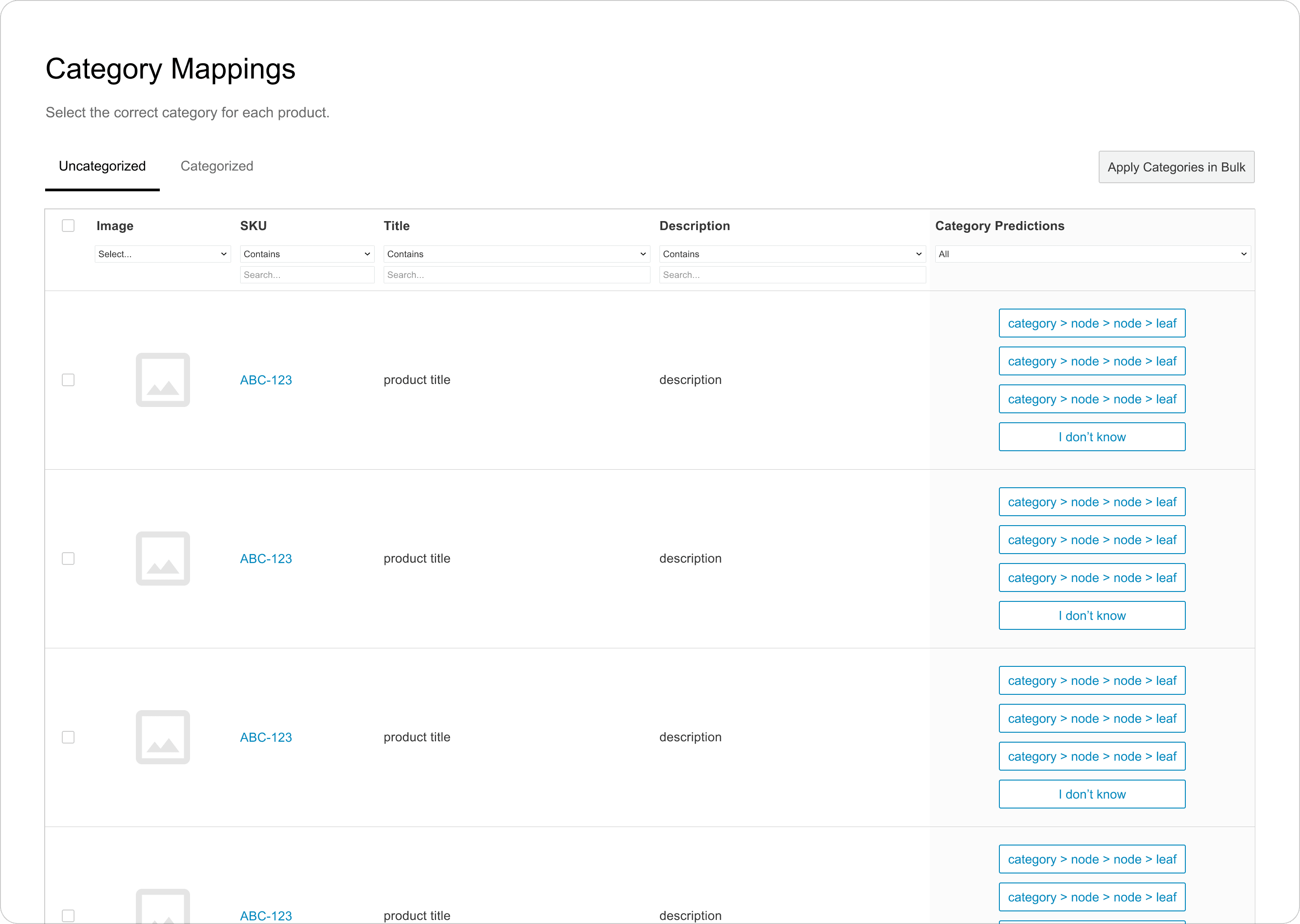Screen dimensions: 1300x924
Task: Open the Description Contains filter dropdown
Action: [792, 254]
